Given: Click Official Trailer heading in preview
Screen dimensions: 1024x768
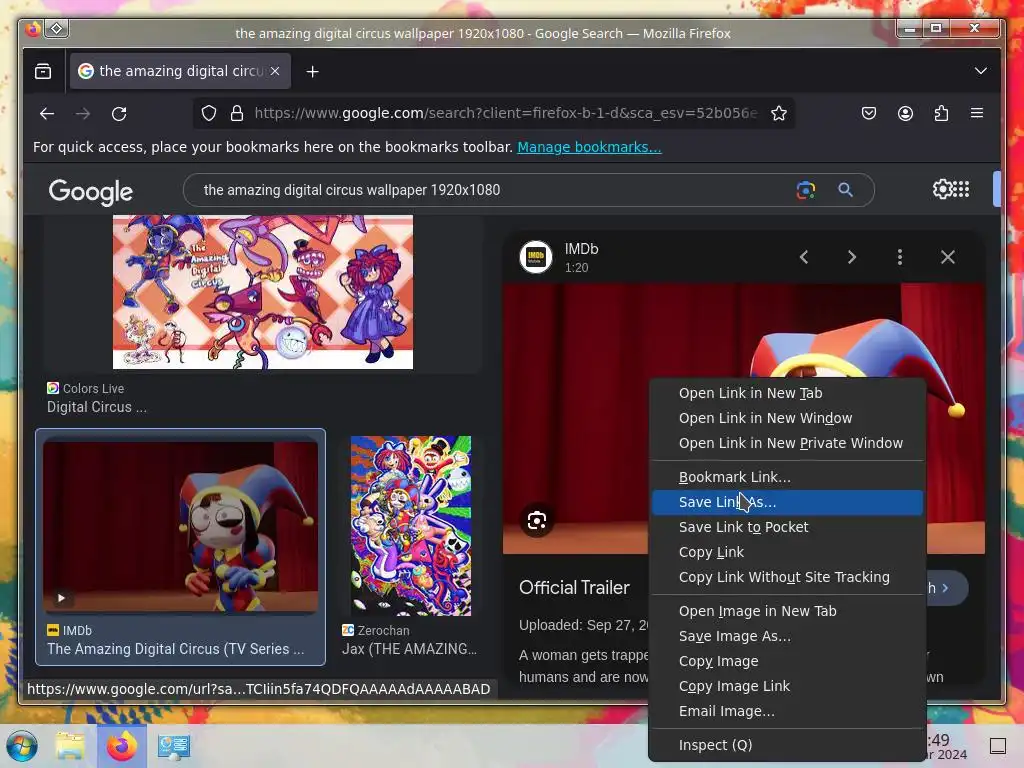Looking at the screenshot, I should 574,588.
